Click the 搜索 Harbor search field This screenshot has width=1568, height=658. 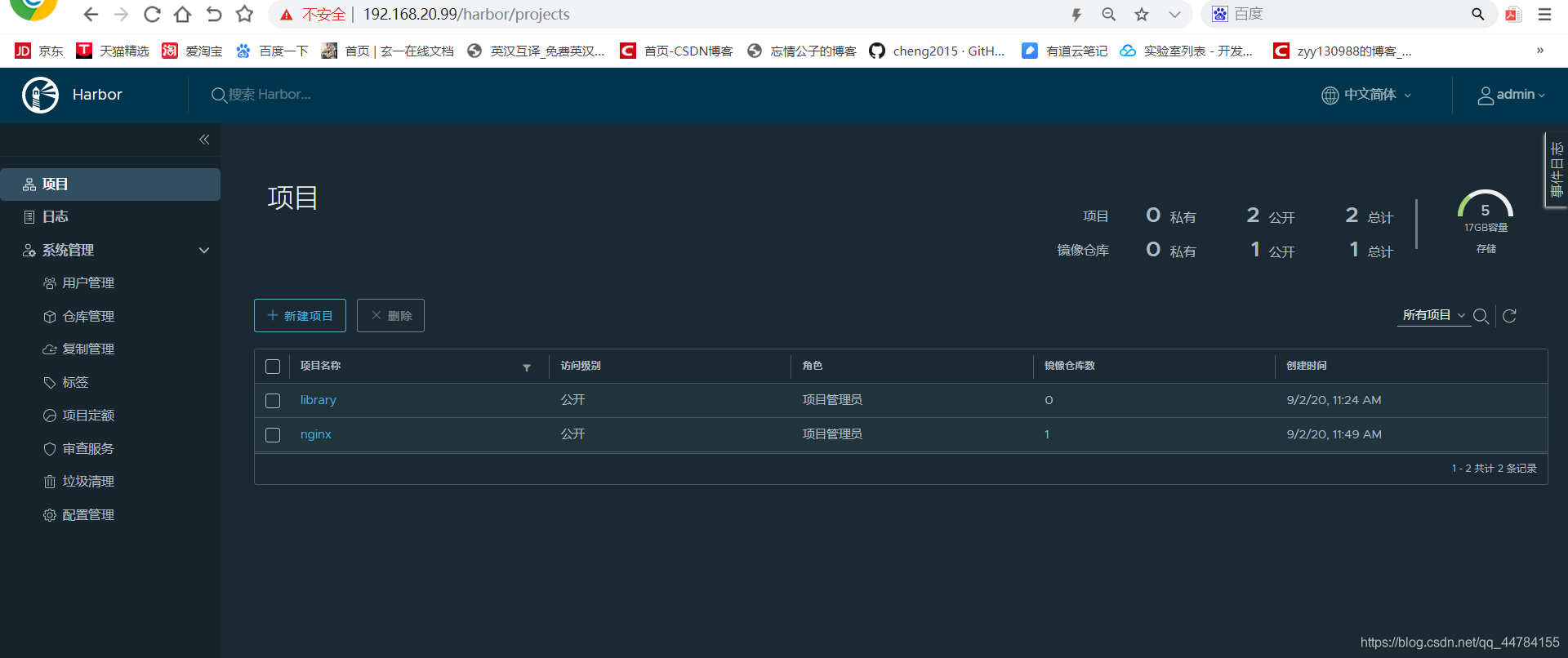tap(269, 95)
